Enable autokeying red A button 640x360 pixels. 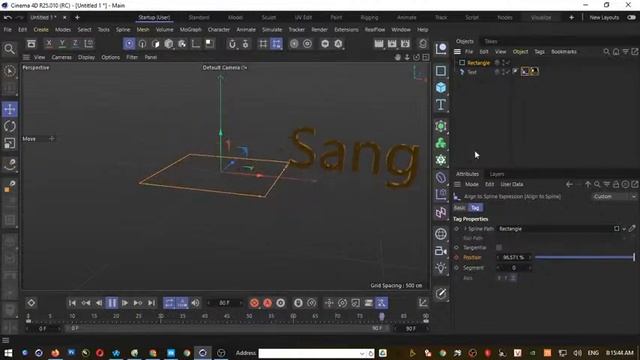267,303
